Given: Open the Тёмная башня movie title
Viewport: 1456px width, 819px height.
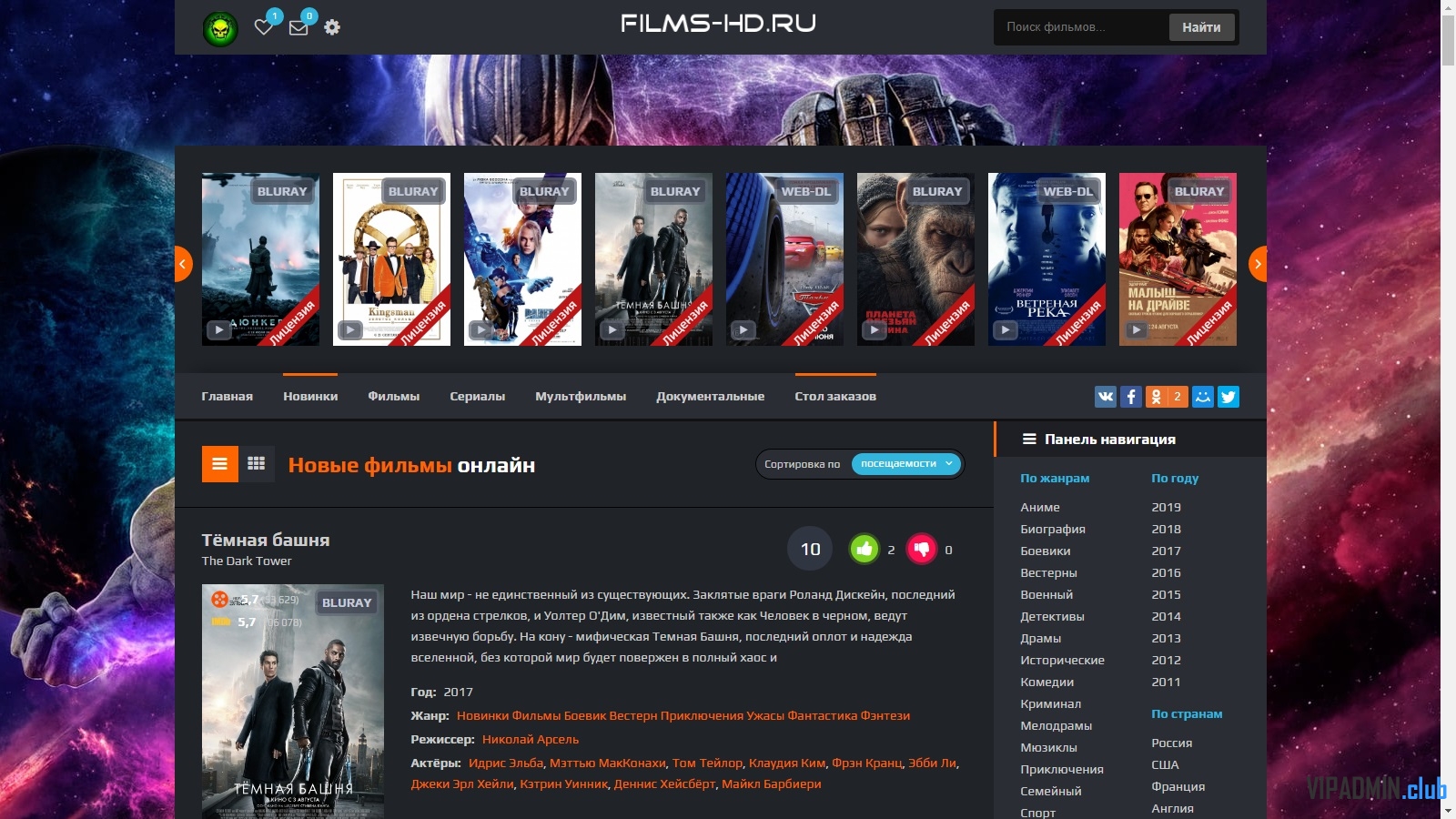Looking at the screenshot, I should [266, 540].
